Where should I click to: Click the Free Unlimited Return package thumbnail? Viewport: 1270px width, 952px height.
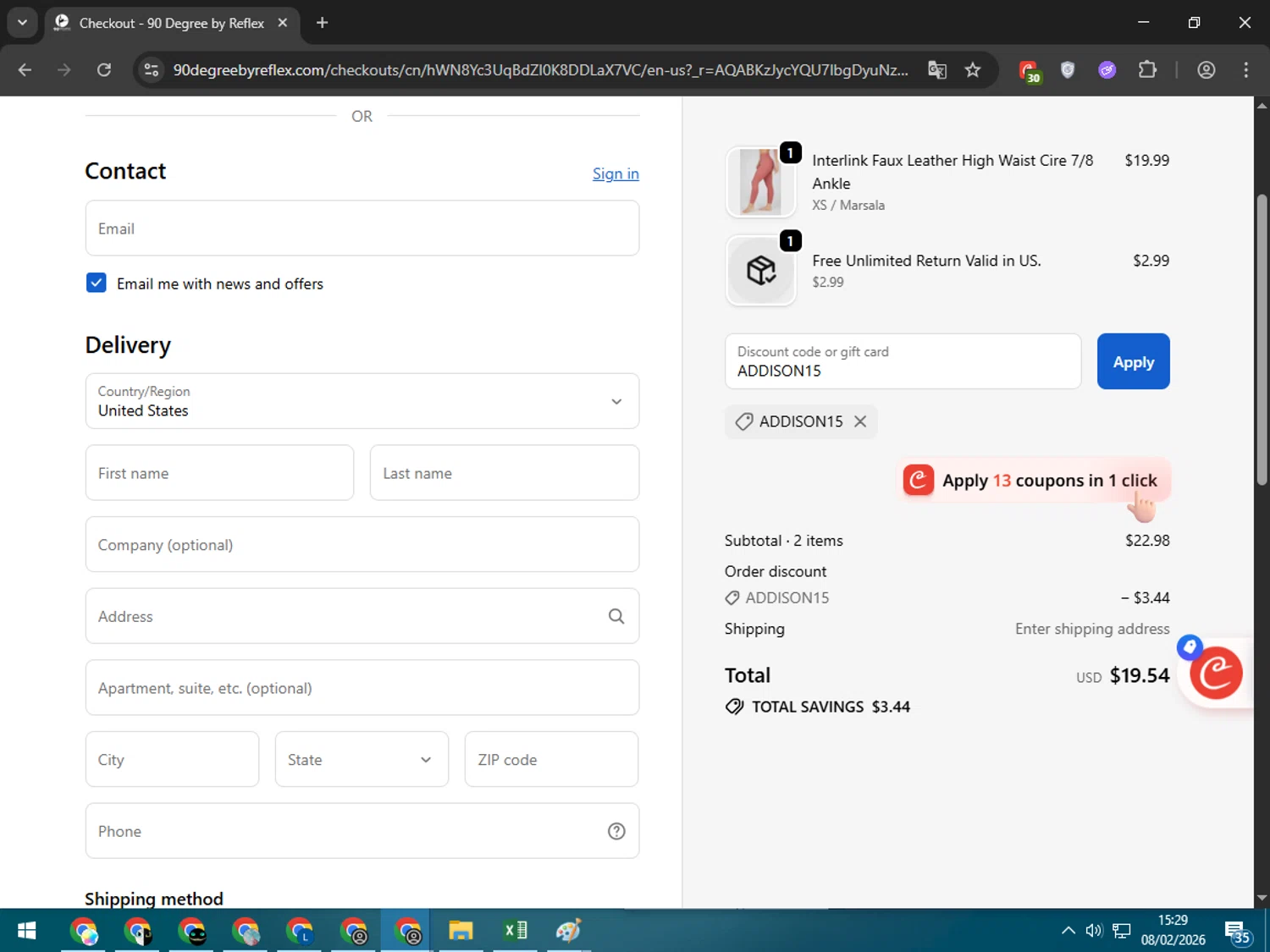[x=761, y=270]
